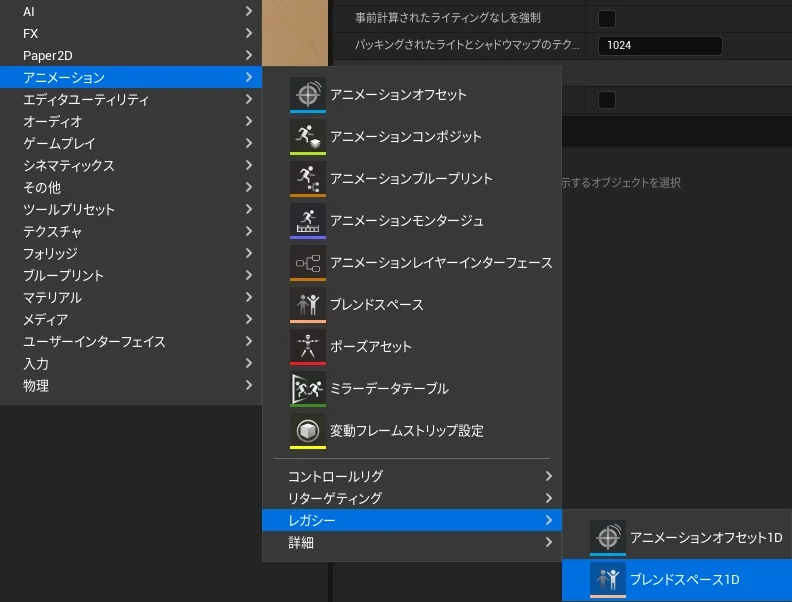Select the ミラーデータテーブル icon
Viewport: 792px width, 602px height.
click(x=307, y=389)
